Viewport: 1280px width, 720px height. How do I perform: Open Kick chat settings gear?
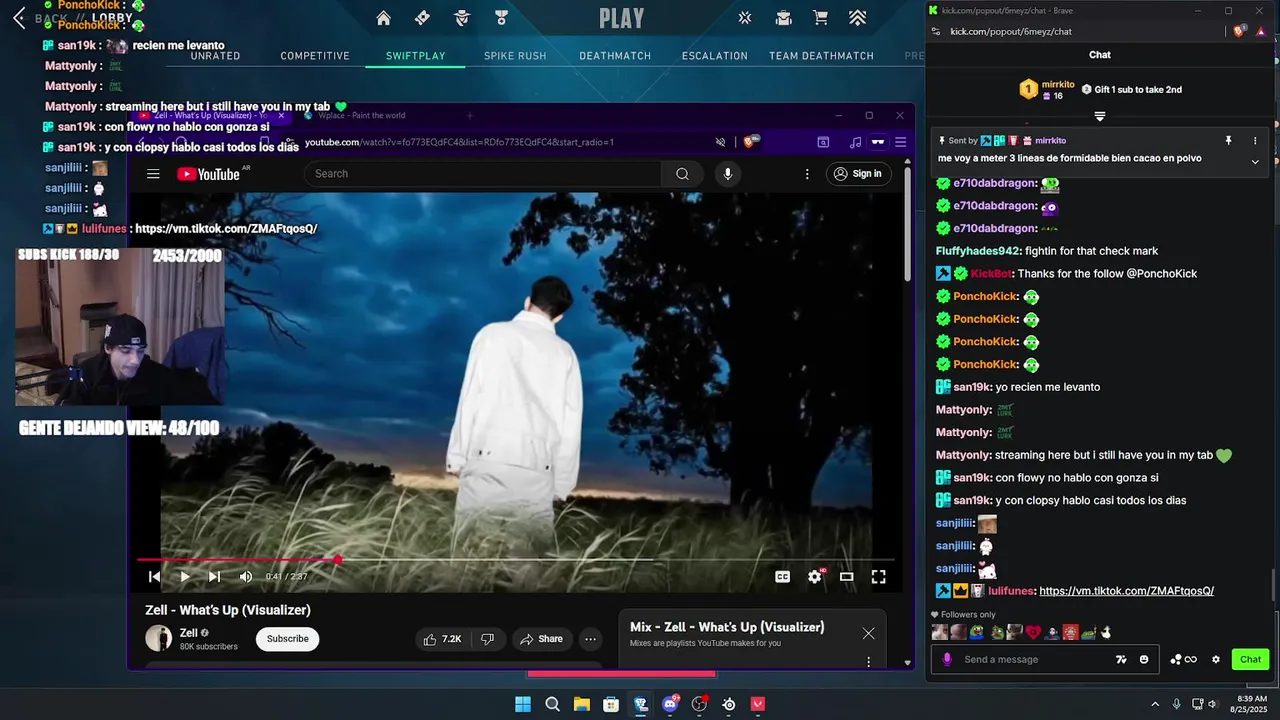pyautogui.click(x=1216, y=659)
